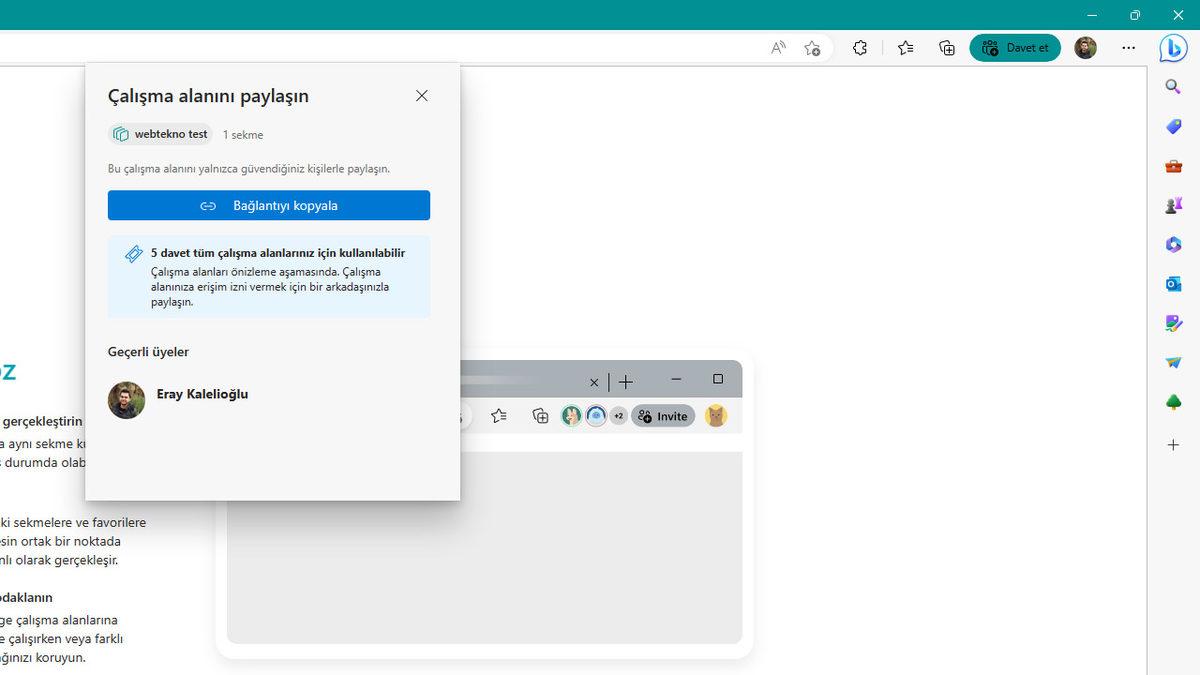Open the Search magnifier in sidebar
Viewport: 1200px width, 675px height.
(1172, 87)
